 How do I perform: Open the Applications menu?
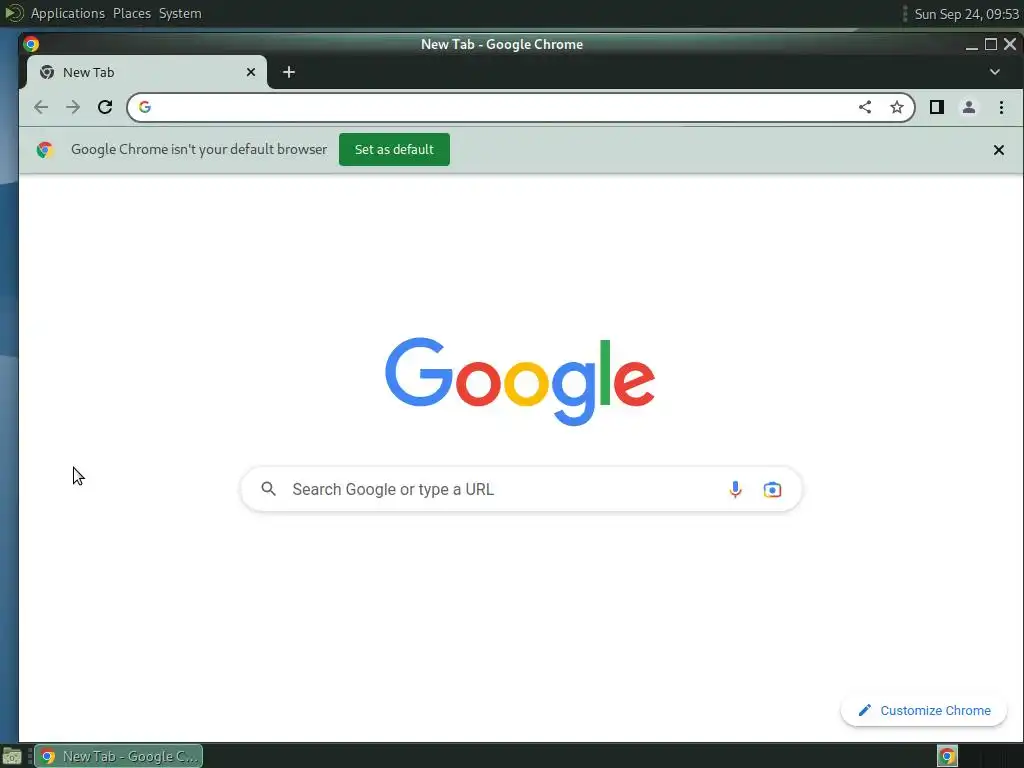point(68,13)
